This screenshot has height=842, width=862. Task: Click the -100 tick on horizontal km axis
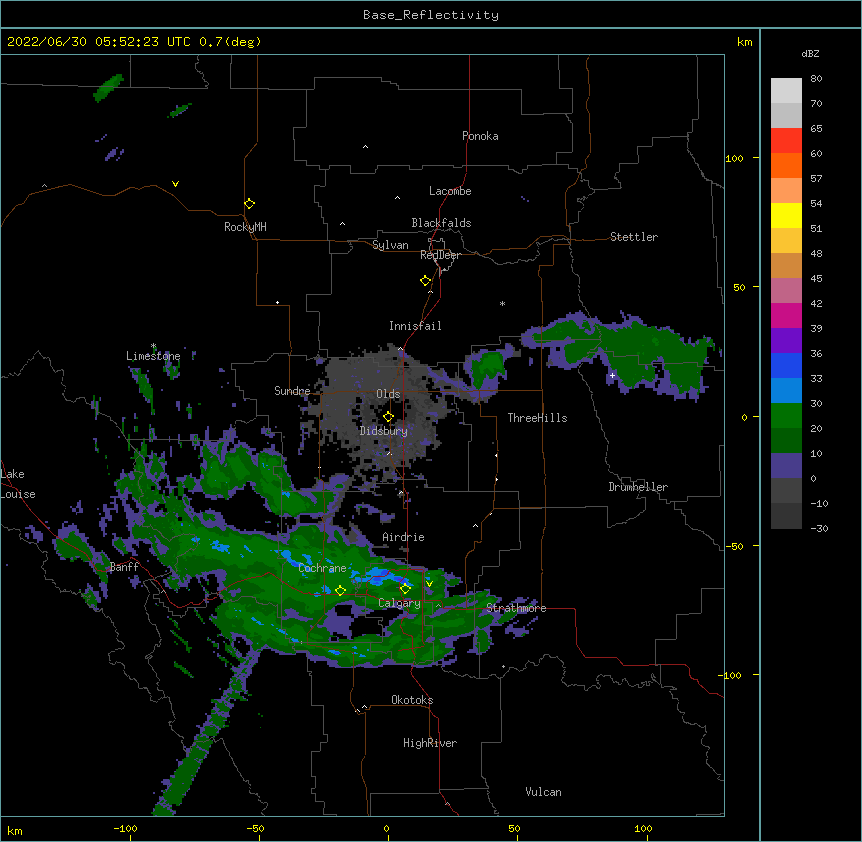pos(125,828)
